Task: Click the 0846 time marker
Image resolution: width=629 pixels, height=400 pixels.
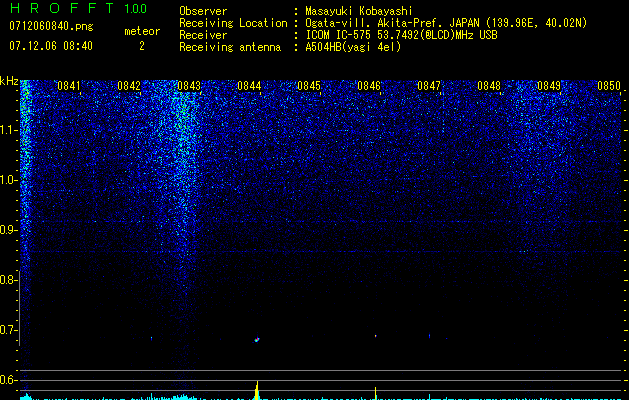Action: coord(369,86)
